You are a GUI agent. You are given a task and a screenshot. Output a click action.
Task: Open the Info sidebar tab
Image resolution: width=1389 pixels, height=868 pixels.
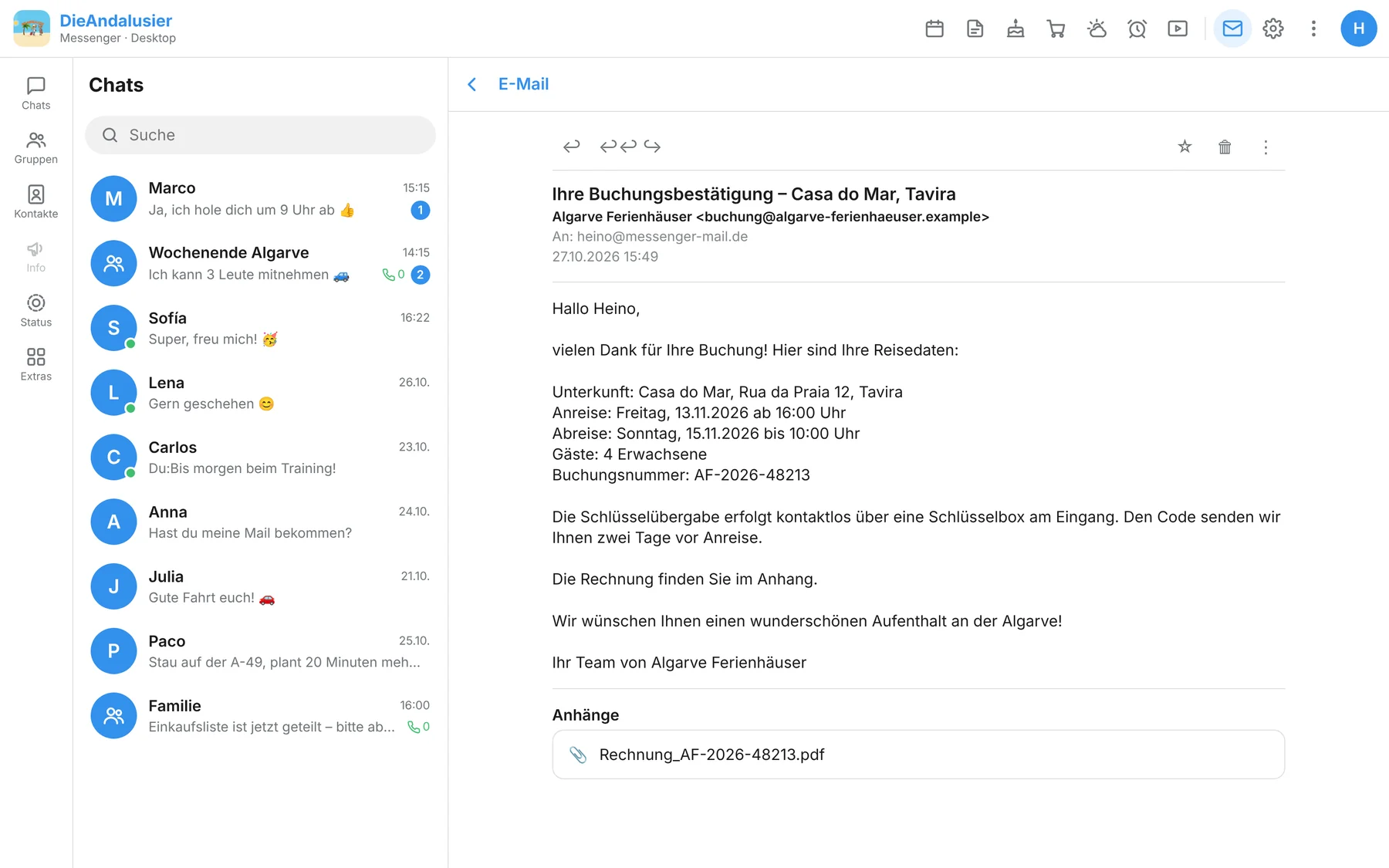point(35,256)
